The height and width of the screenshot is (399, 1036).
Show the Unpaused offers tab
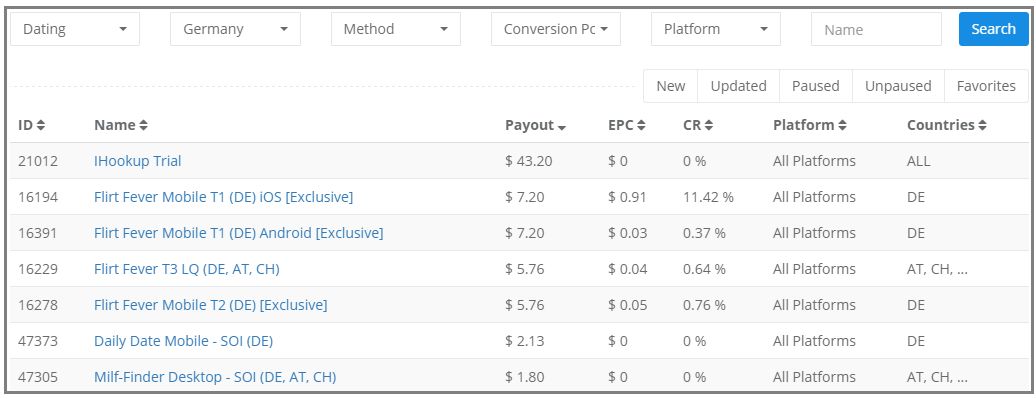[898, 86]
